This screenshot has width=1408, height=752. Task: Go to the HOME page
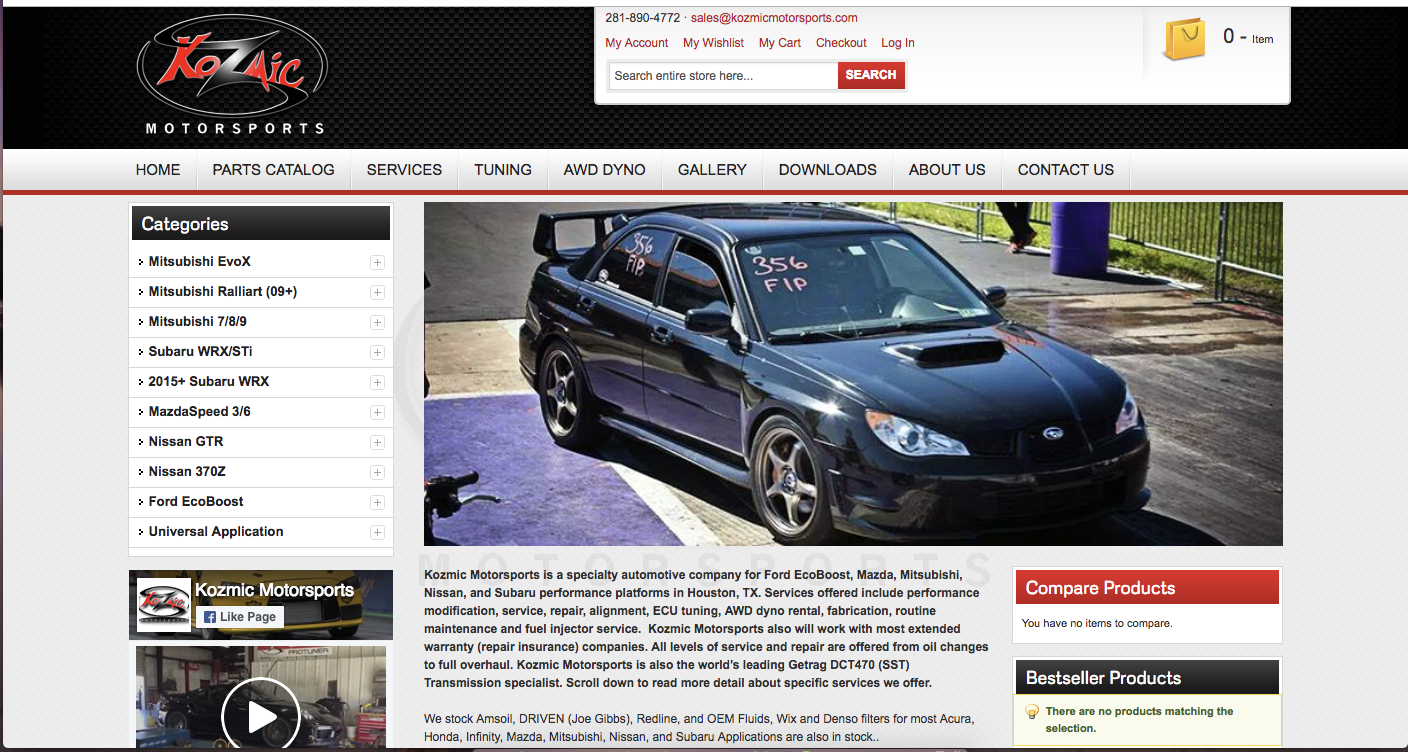(x=158, y=170)
